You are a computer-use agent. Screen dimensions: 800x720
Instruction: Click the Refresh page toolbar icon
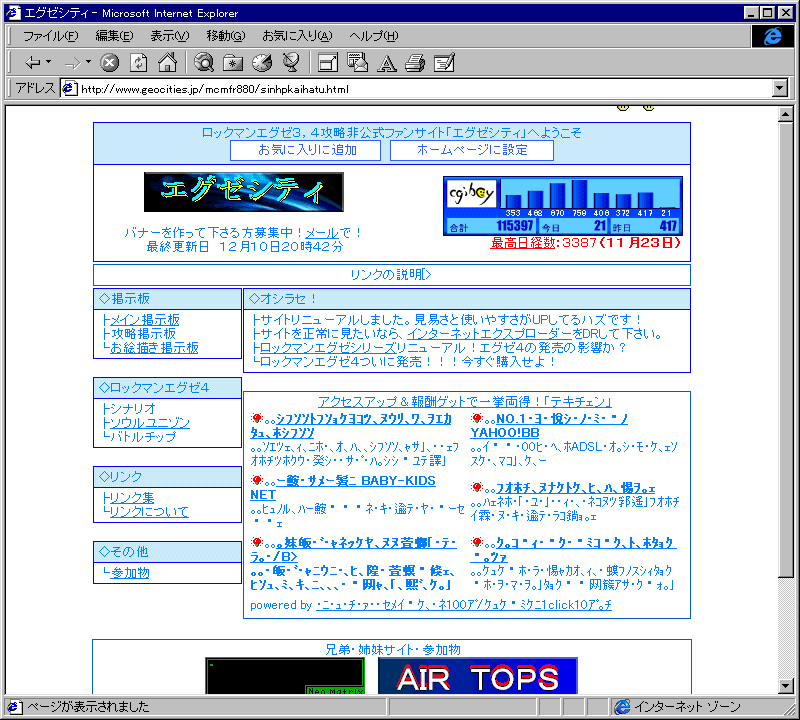[x=138, y=63]
